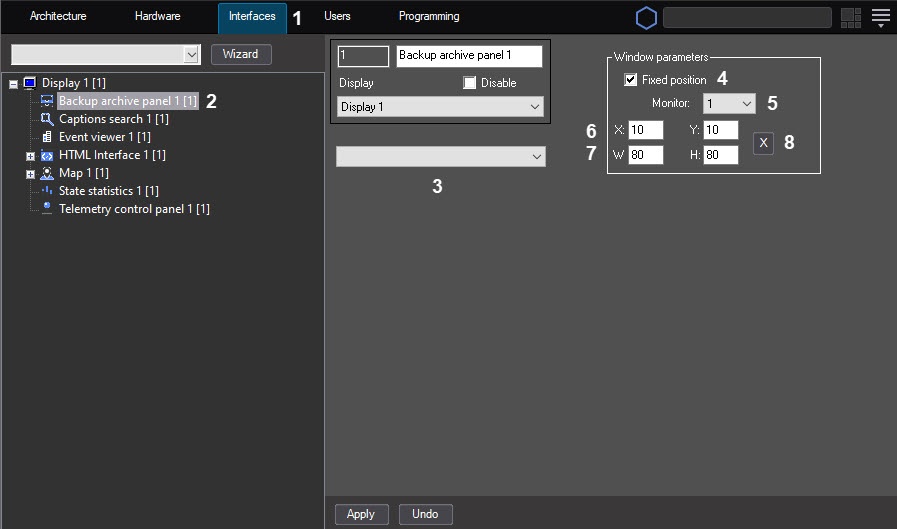Select Captions search 1 tree item
This screenshot has height=529, width=897.
tap(114, 119)
